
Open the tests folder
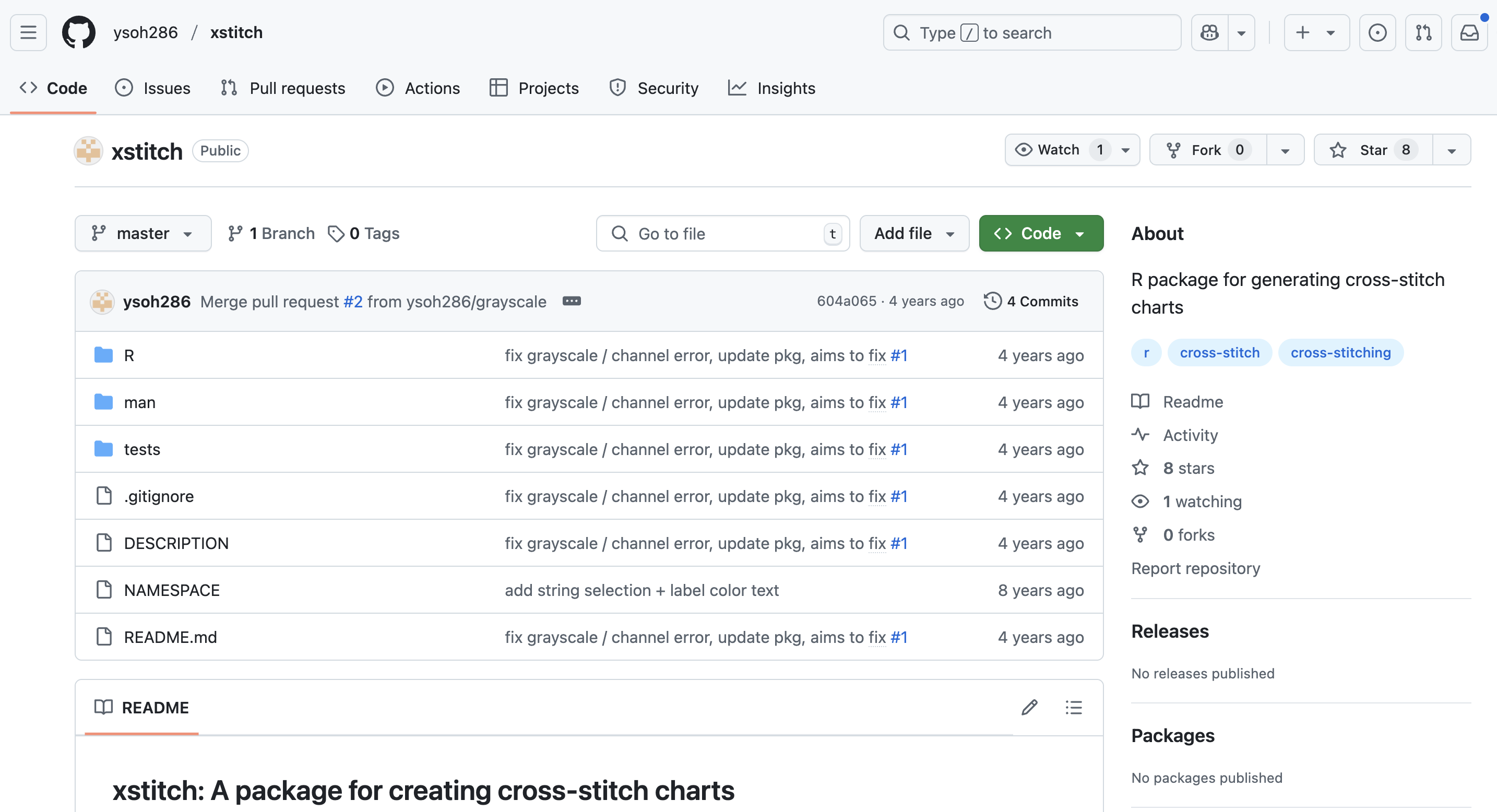pyautogui.click(x=142, y=449)
